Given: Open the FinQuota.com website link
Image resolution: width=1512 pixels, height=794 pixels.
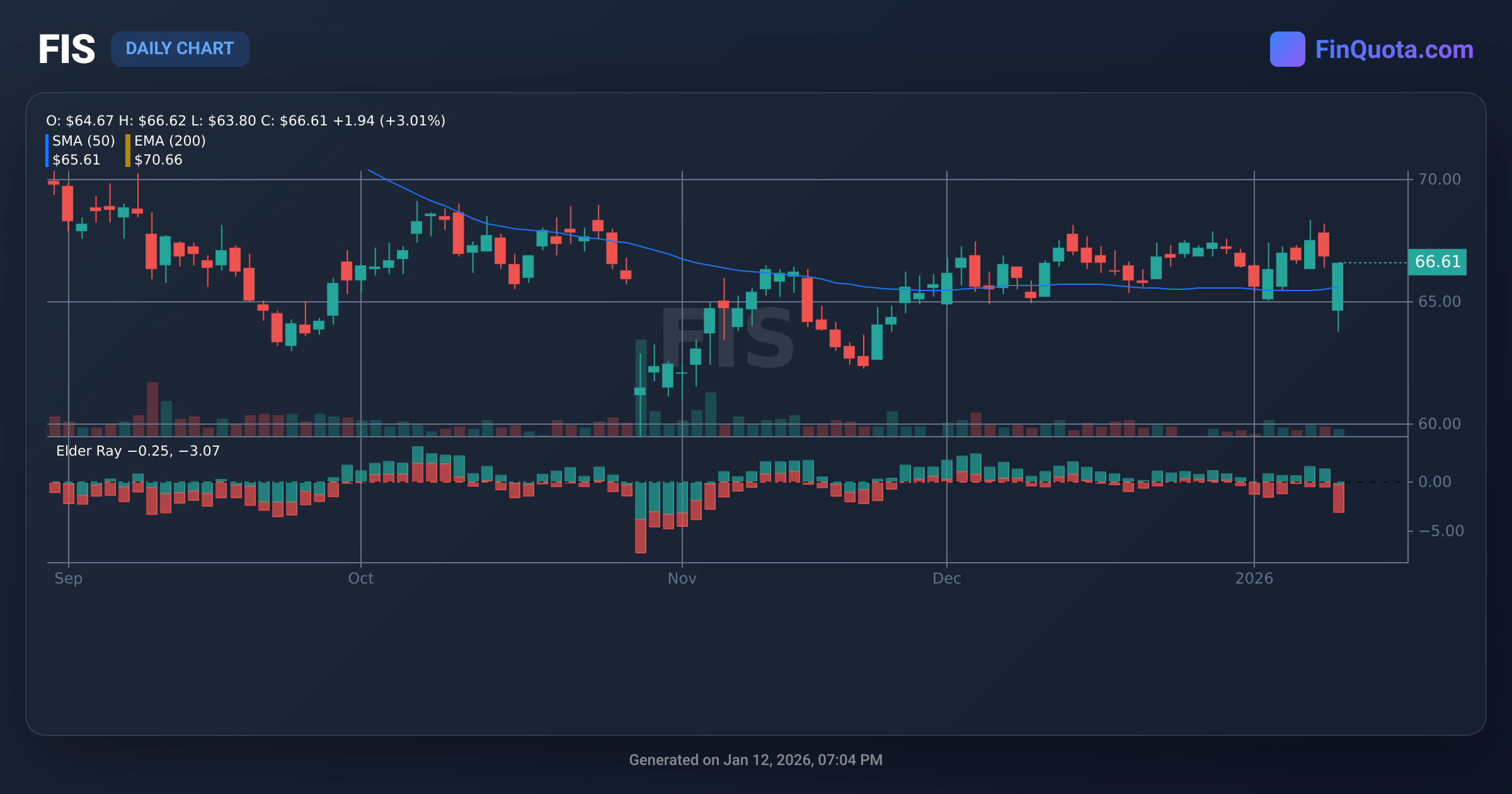Looking at the screenshot, I should (1394, 50).
